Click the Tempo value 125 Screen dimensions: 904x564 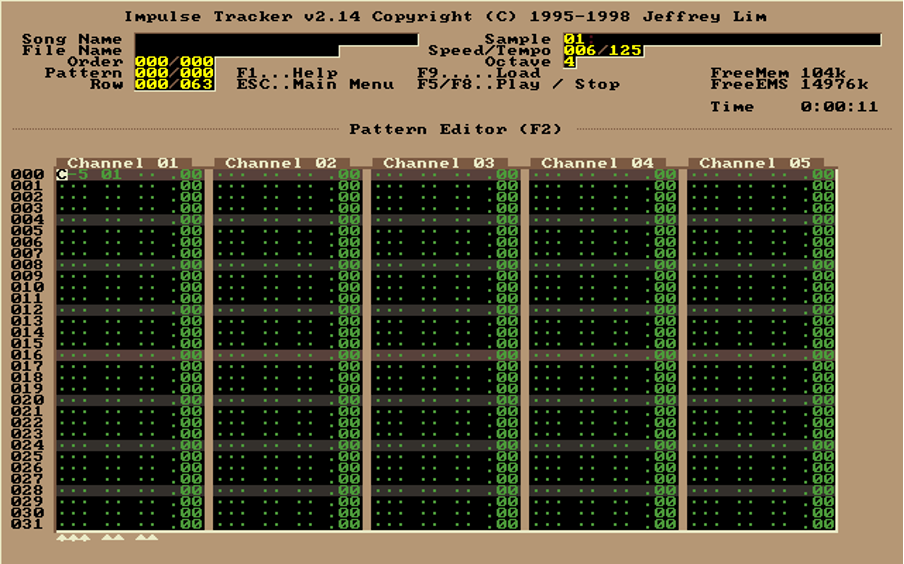(x=626, y=51)
